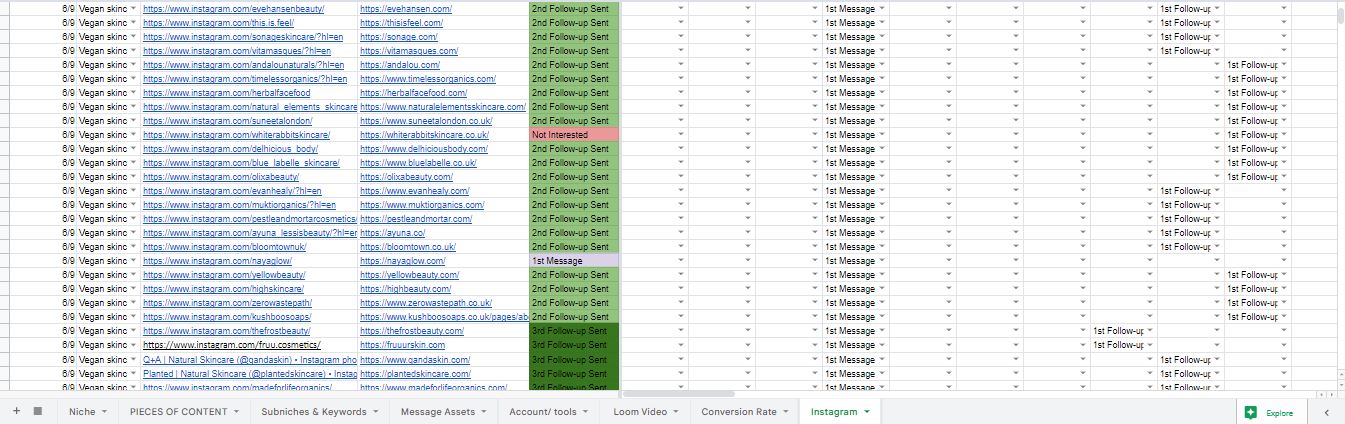This screenshot has height=424, width=1345.
Task: Open 1st Follow-up dropdown in thefrostbeauty row
Action: click(x=1149, y=331)
